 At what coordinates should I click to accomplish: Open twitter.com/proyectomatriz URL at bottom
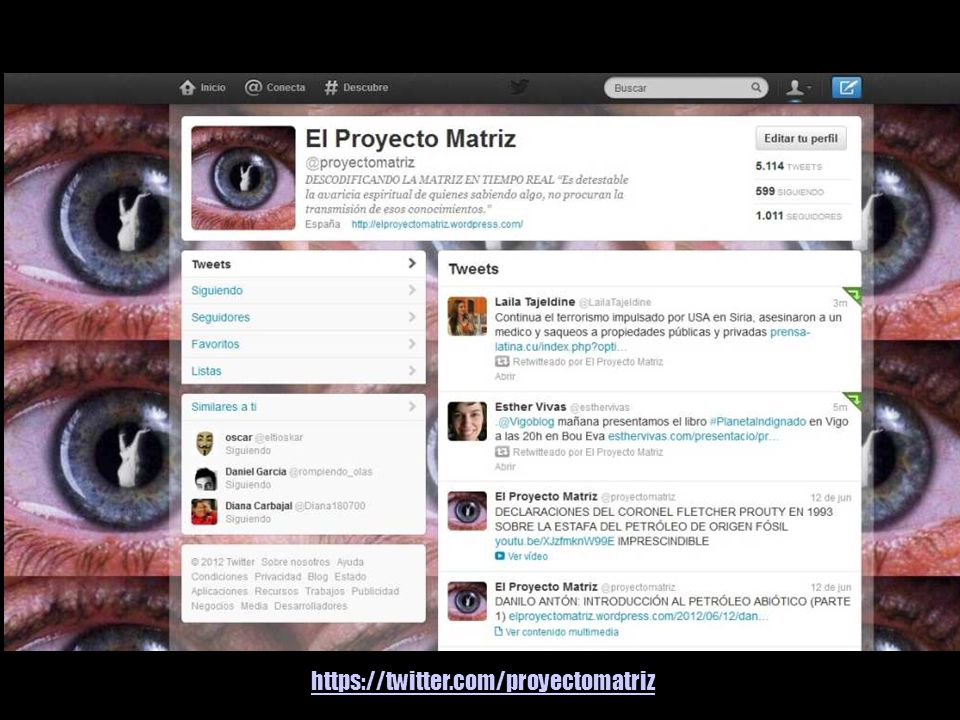[483, 681]
